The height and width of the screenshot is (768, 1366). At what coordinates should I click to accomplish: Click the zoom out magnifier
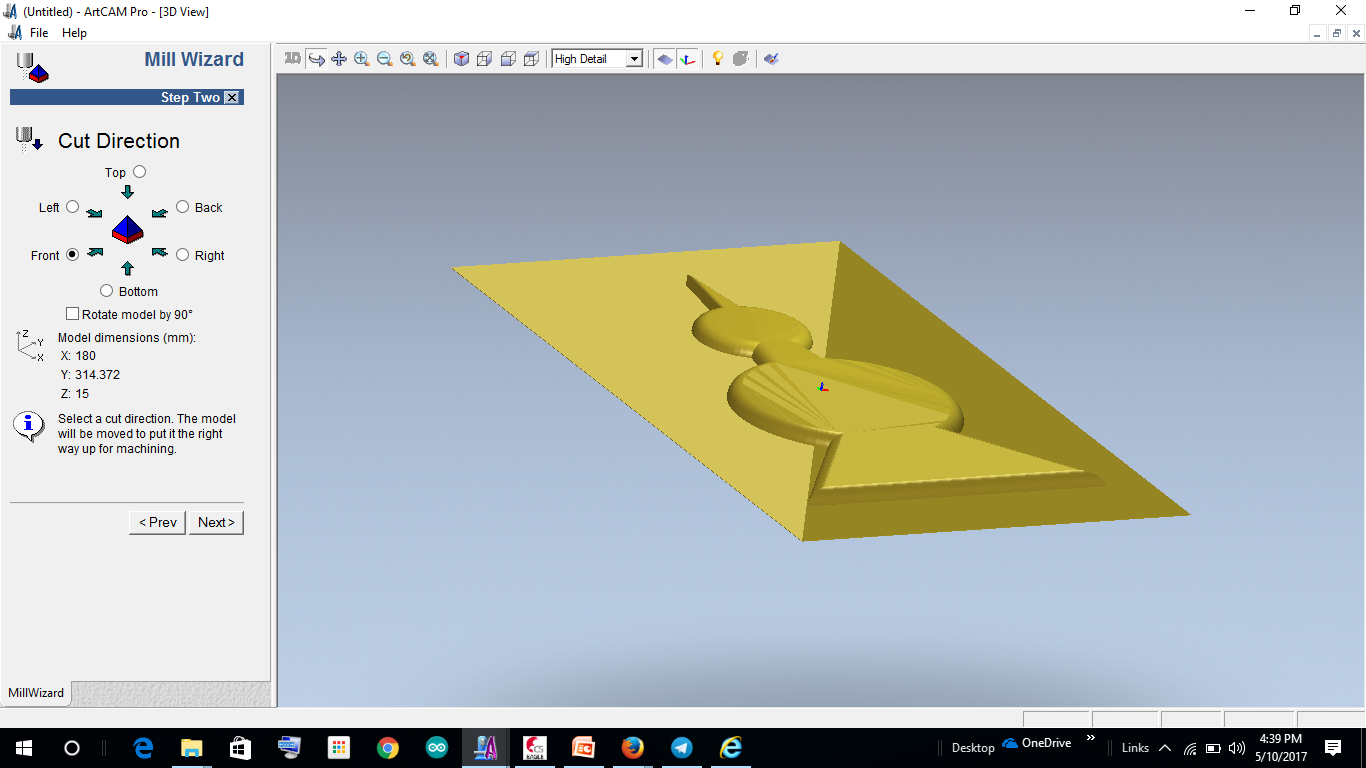pos(385,59)
